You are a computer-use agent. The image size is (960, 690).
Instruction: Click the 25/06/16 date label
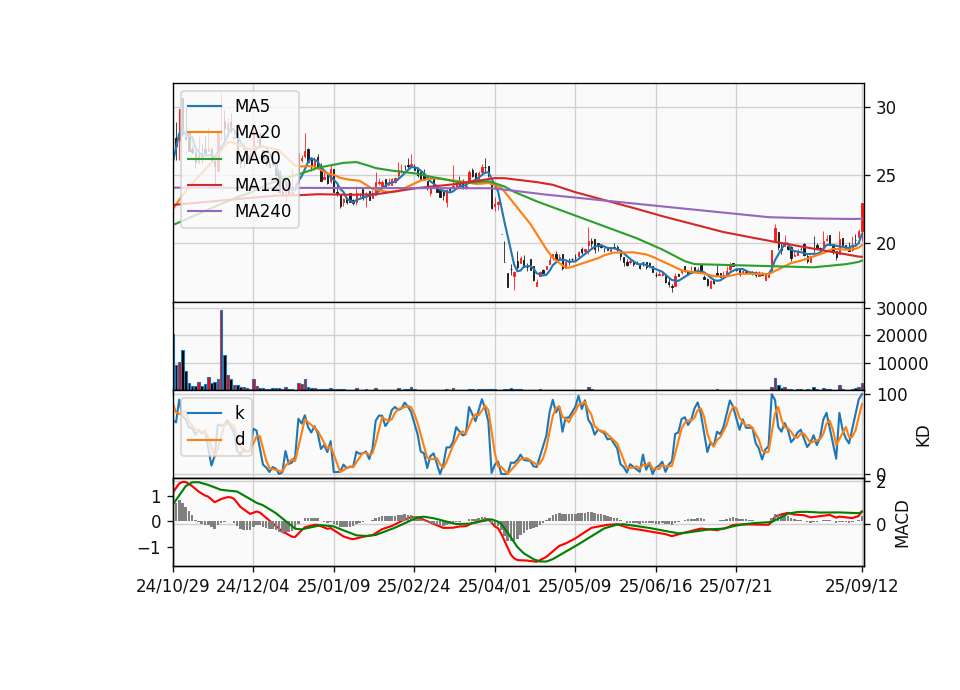(x=656, y=586)
